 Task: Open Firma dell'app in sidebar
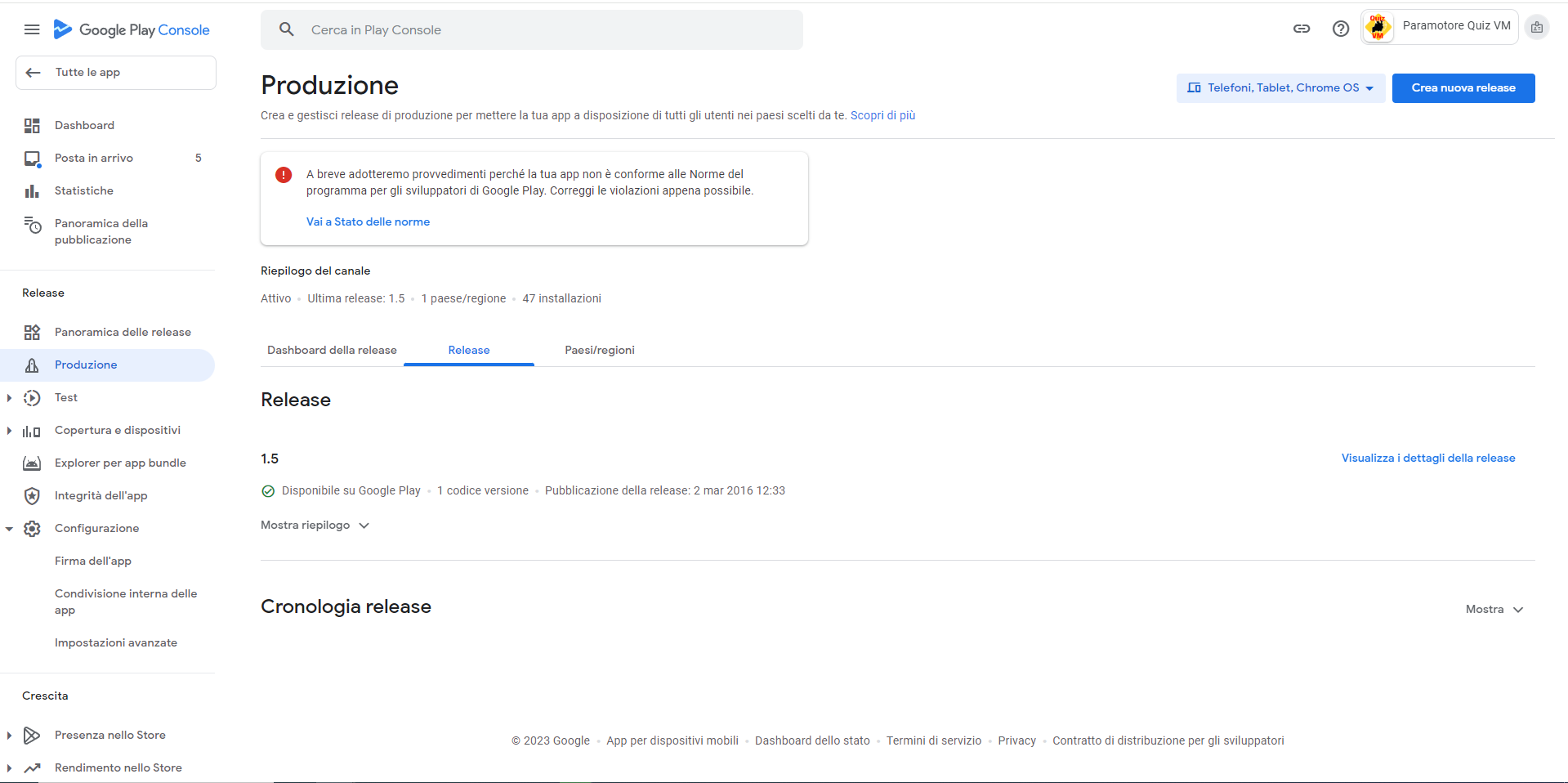pyautogui.click(x=93, y=562)
